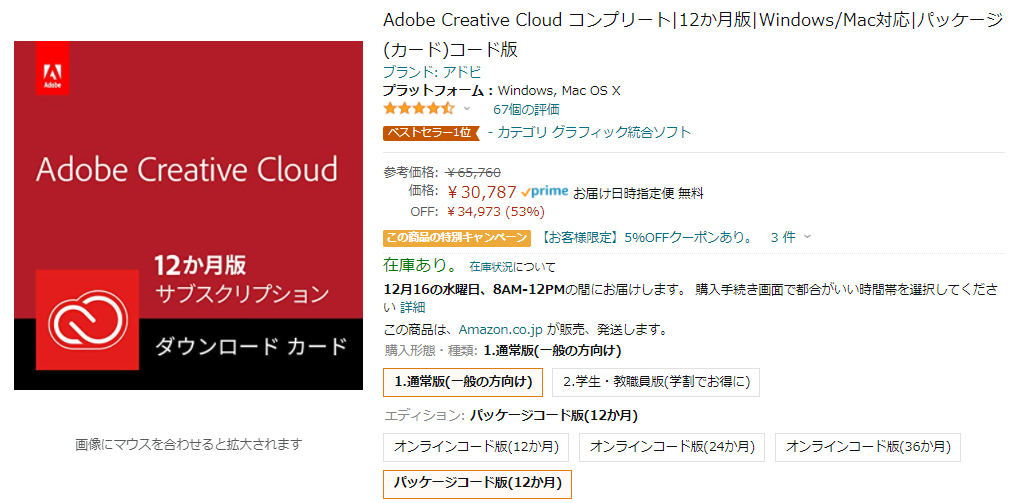Click the Creative Cloud logo icon

[87, 320]
